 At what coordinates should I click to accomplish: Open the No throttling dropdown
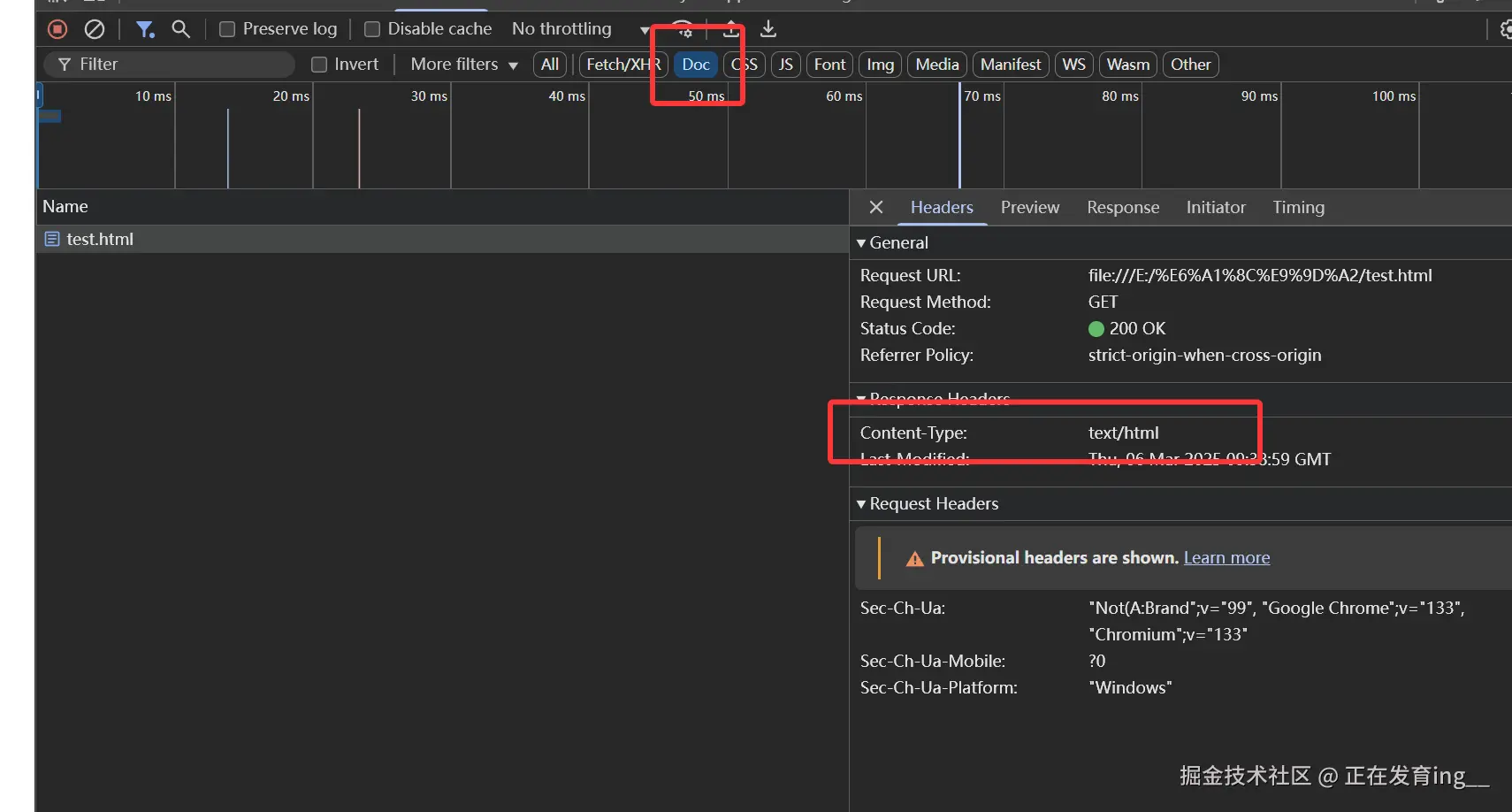579,29
